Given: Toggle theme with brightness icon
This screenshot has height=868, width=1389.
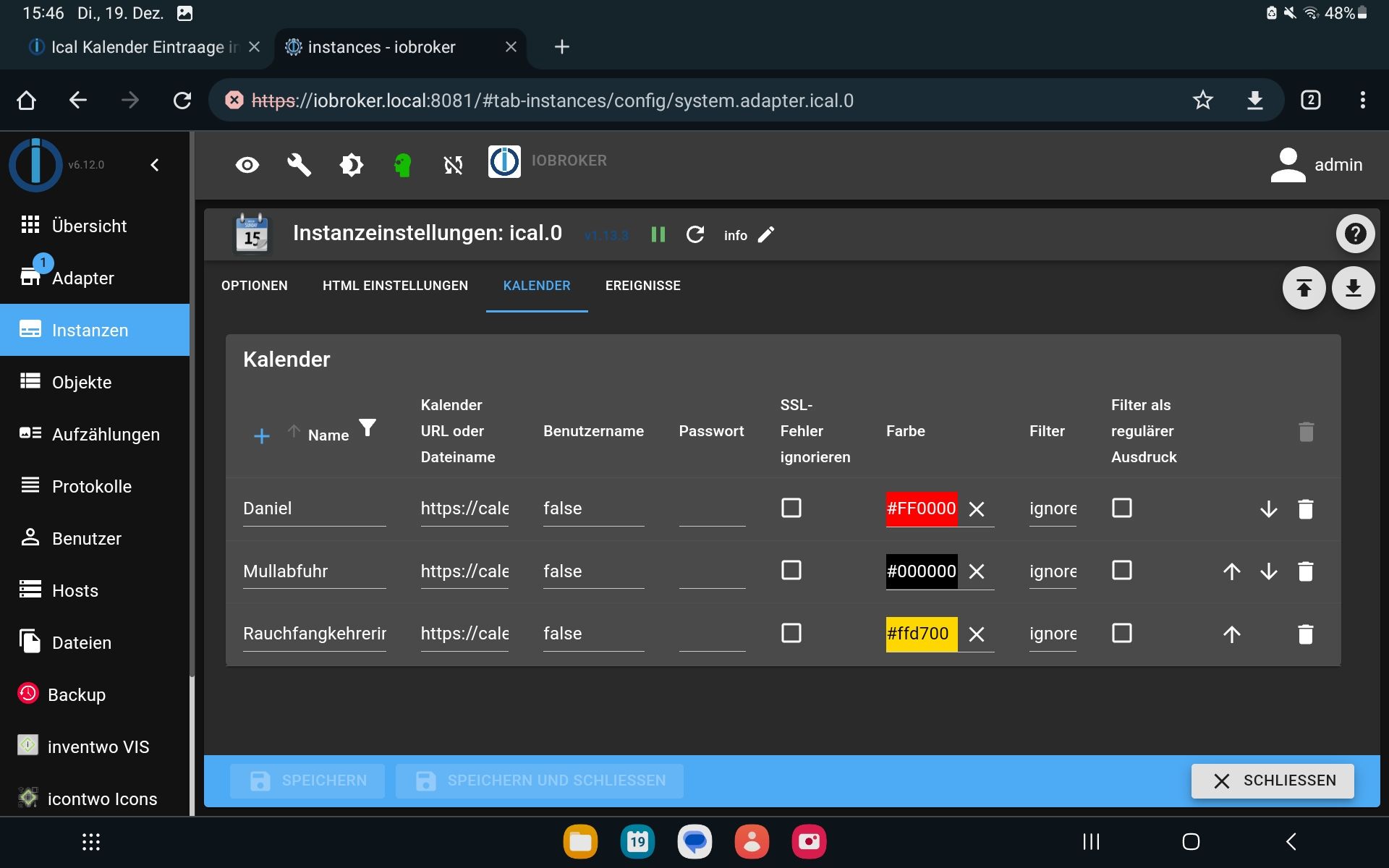Looking at the screenshot, I should click(351, 165).
